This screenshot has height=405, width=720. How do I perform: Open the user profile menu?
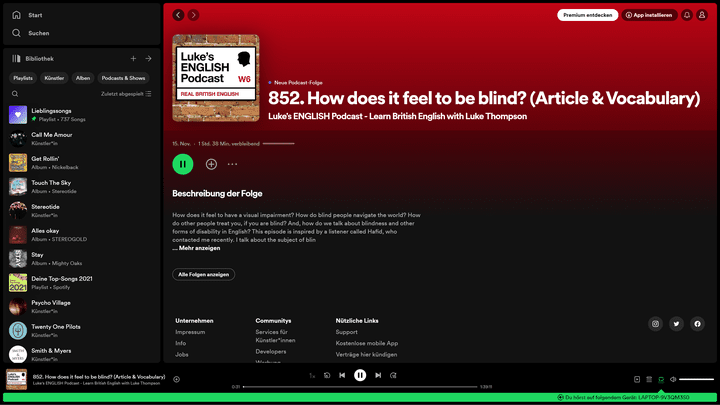pyautogui.click(x=702, y=15)
